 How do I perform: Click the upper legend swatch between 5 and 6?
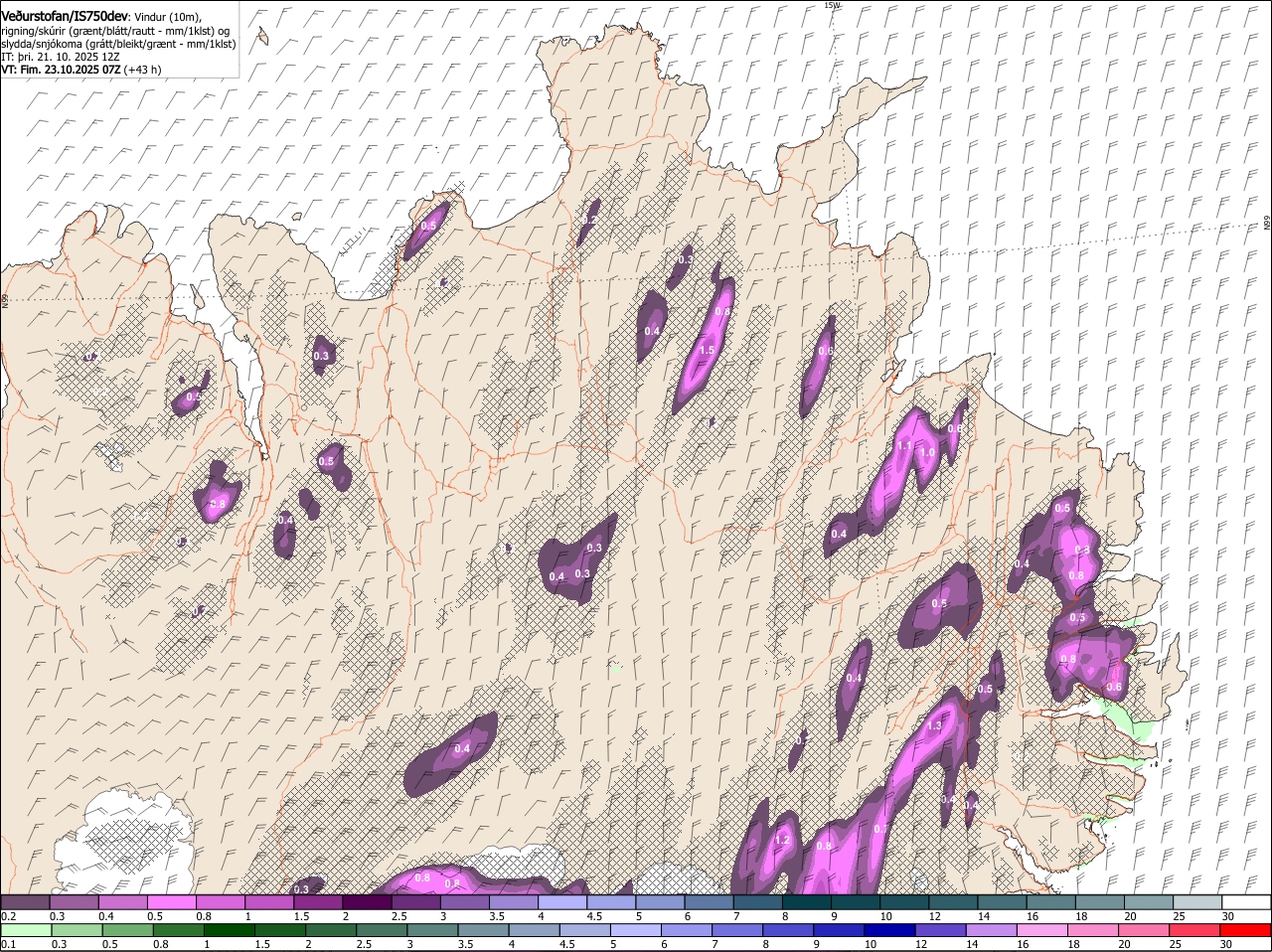point(659,901)
